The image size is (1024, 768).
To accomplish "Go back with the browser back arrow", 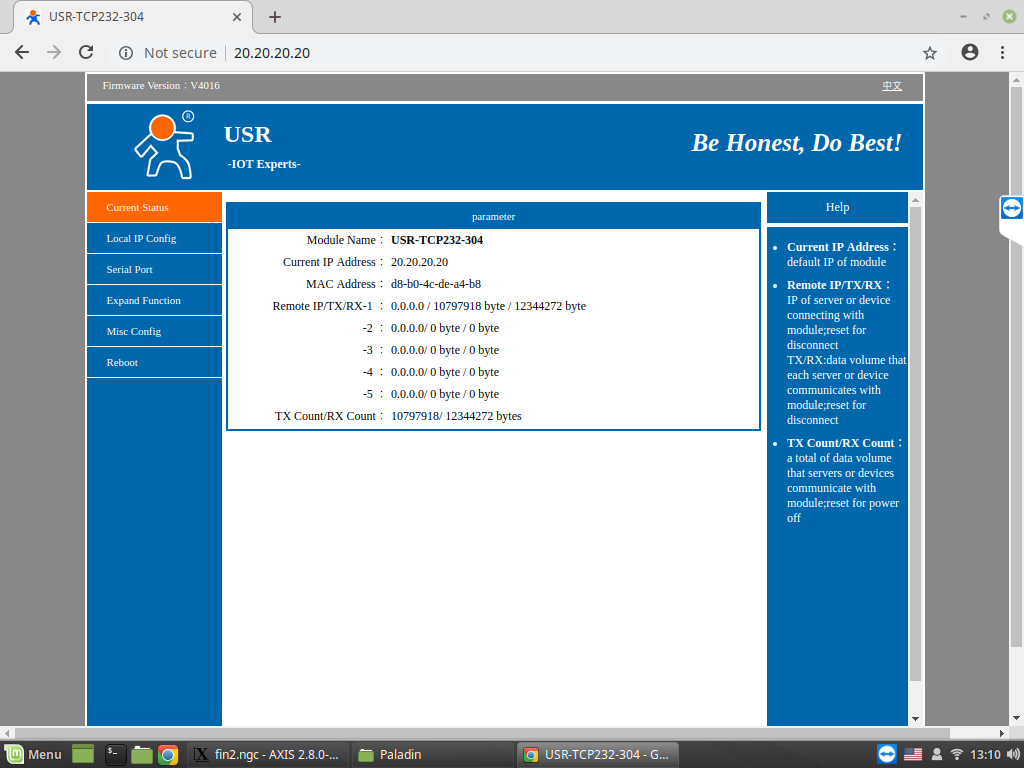I will pos(22,52).
